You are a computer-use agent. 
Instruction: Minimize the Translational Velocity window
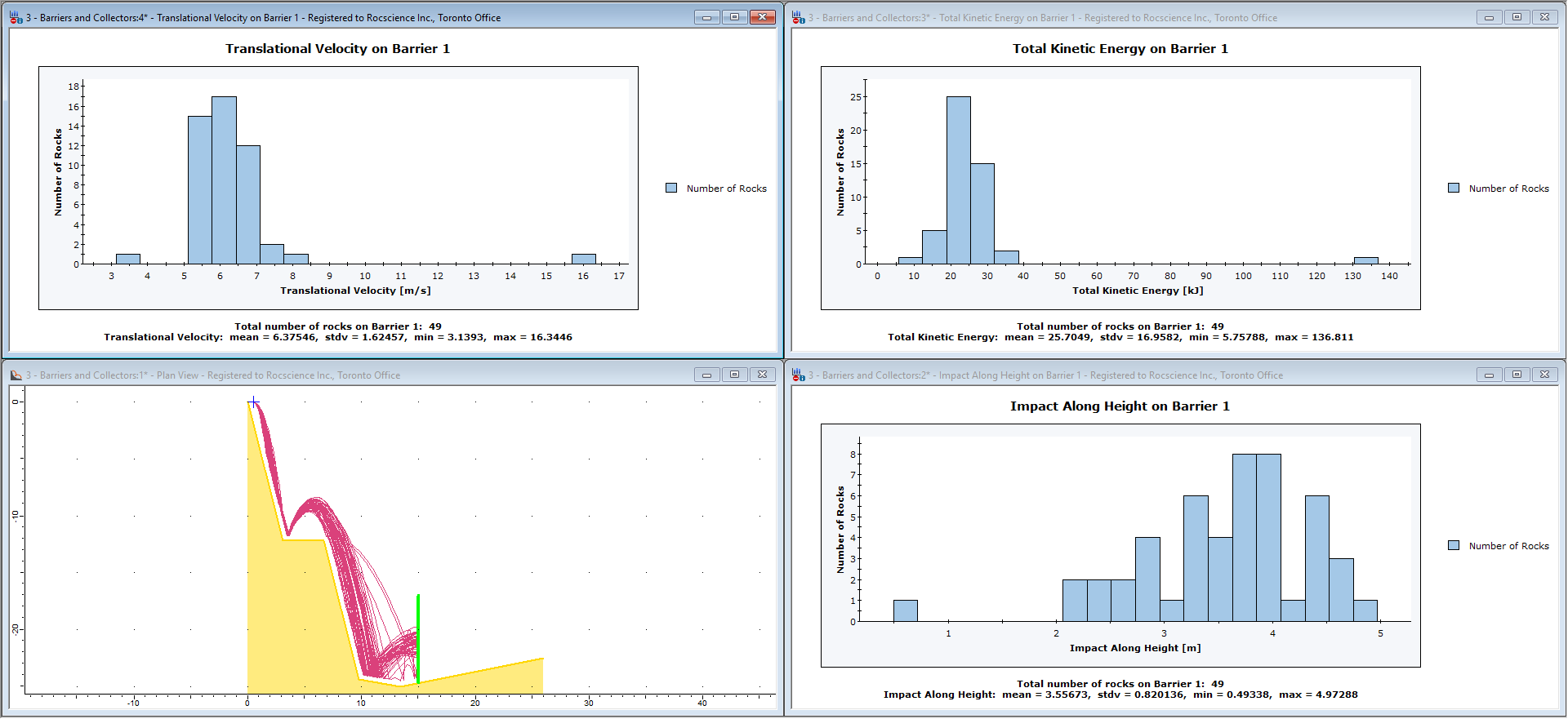706,17
